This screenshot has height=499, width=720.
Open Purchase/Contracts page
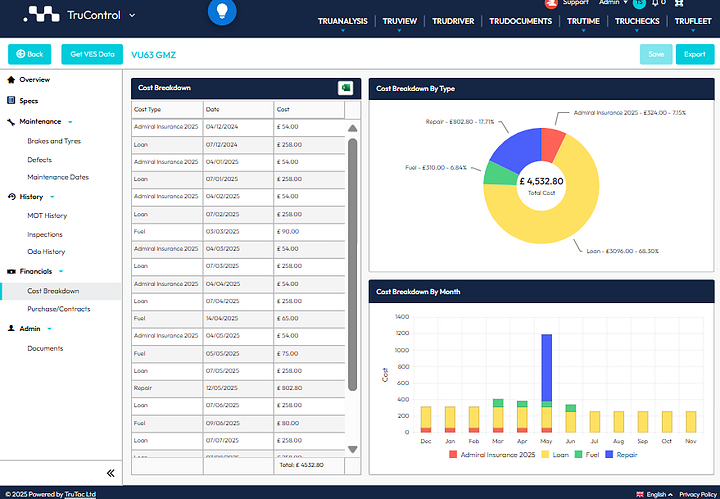59,309
